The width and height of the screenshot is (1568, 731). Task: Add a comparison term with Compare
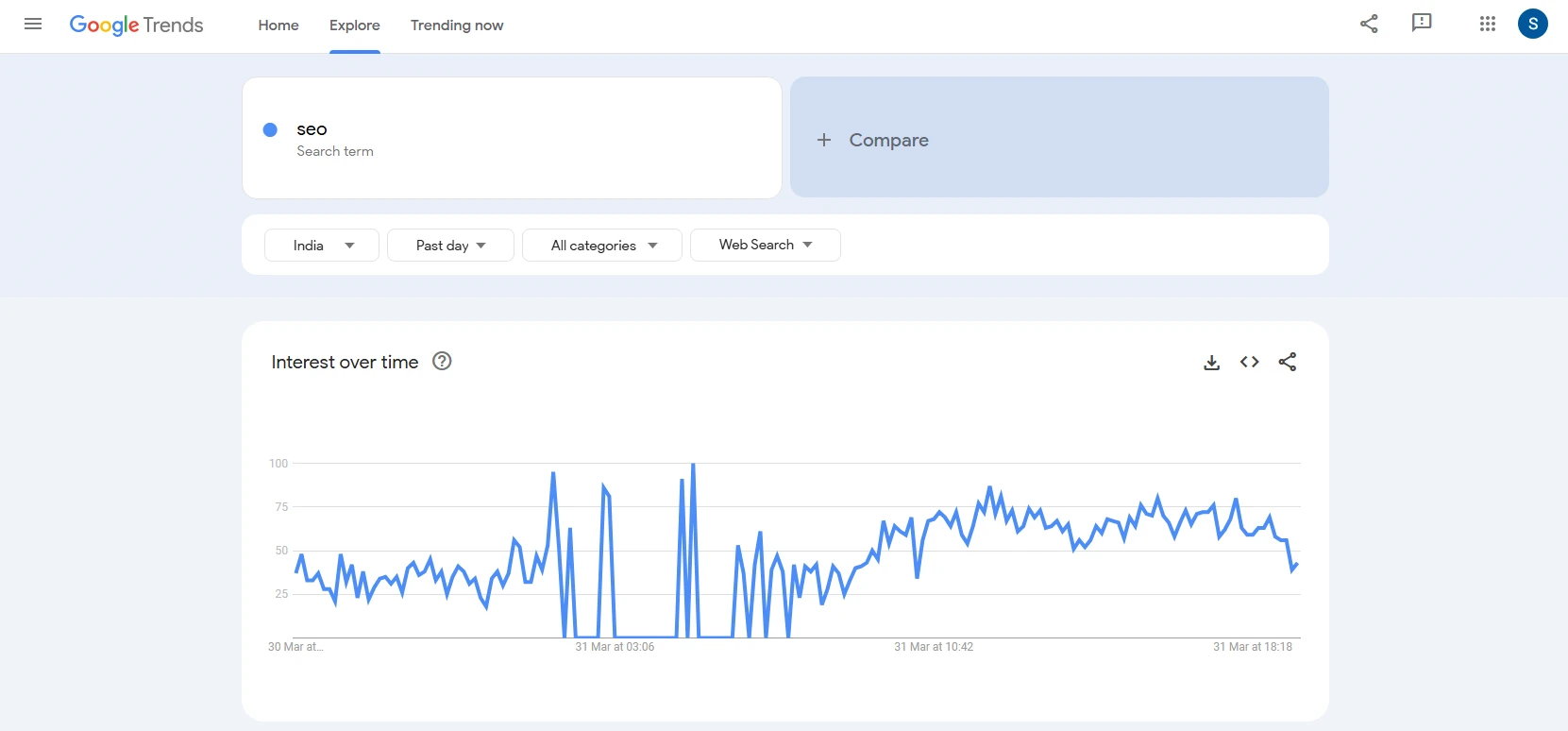[1058, 139]
